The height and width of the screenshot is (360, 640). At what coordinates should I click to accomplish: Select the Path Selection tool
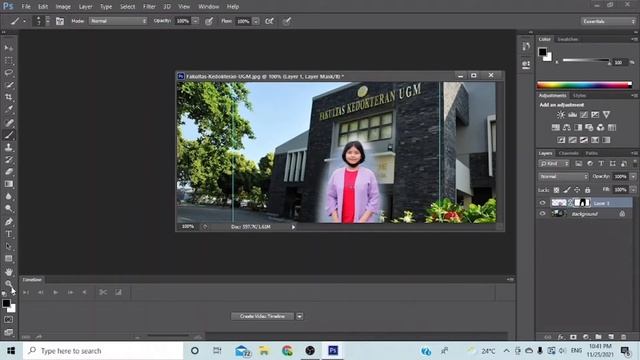(9, 246)
